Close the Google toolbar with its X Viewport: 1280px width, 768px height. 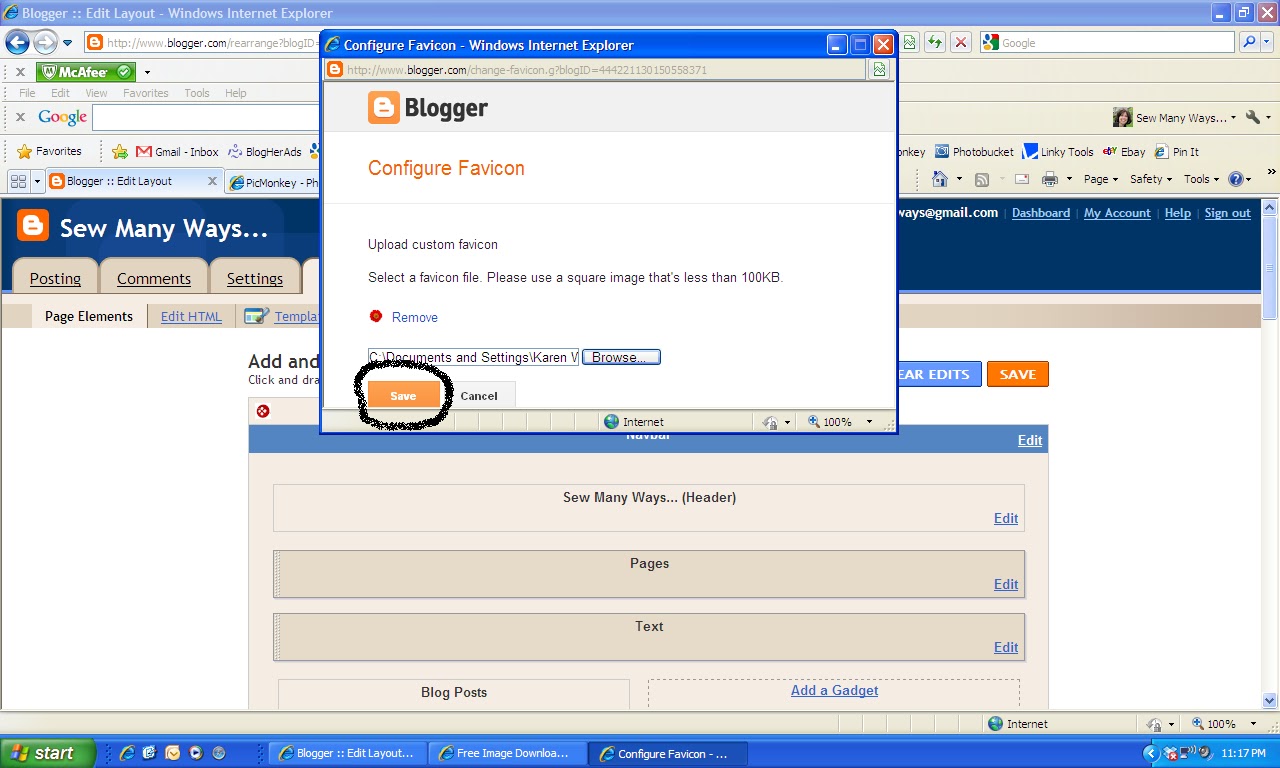(19, 117)
